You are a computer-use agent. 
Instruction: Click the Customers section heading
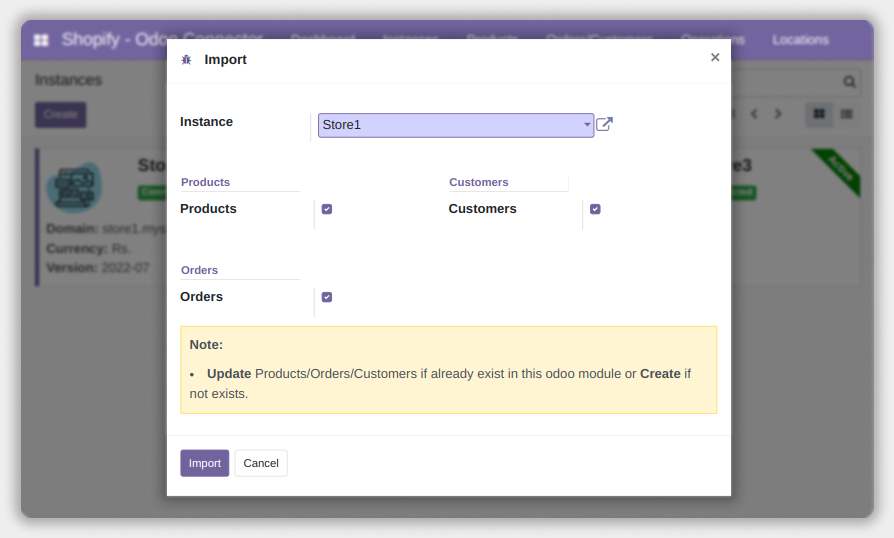(x=478, y=182)
